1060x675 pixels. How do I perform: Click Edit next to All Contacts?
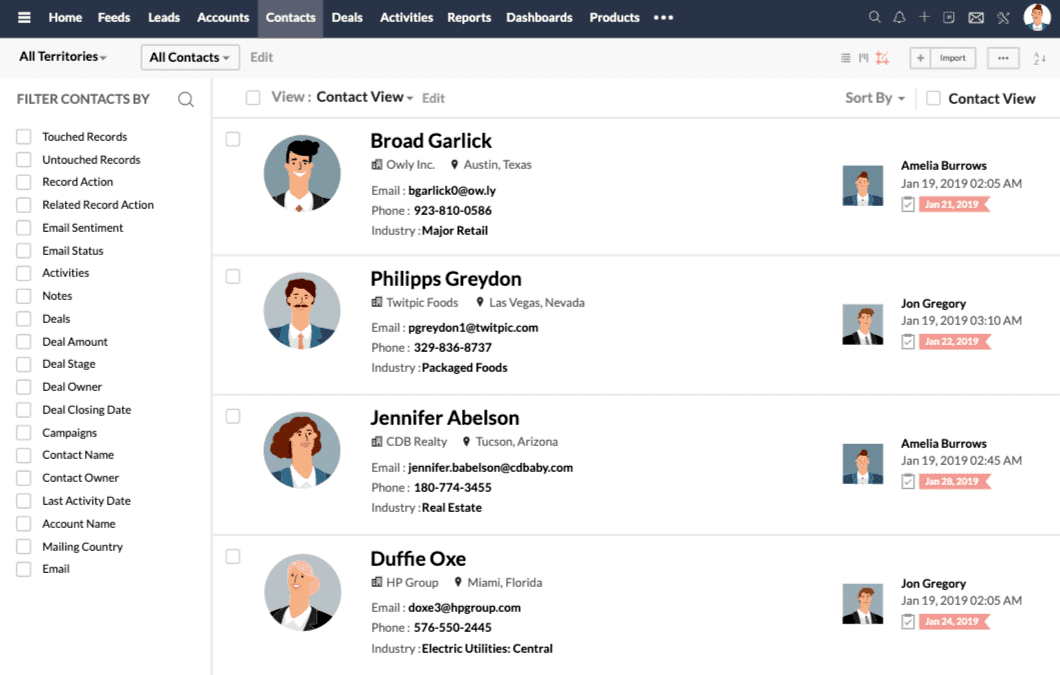262,57
